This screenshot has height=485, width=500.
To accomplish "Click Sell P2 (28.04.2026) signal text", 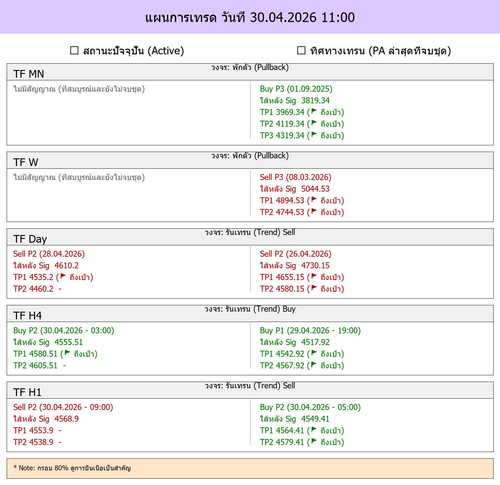I will [49, 254].
